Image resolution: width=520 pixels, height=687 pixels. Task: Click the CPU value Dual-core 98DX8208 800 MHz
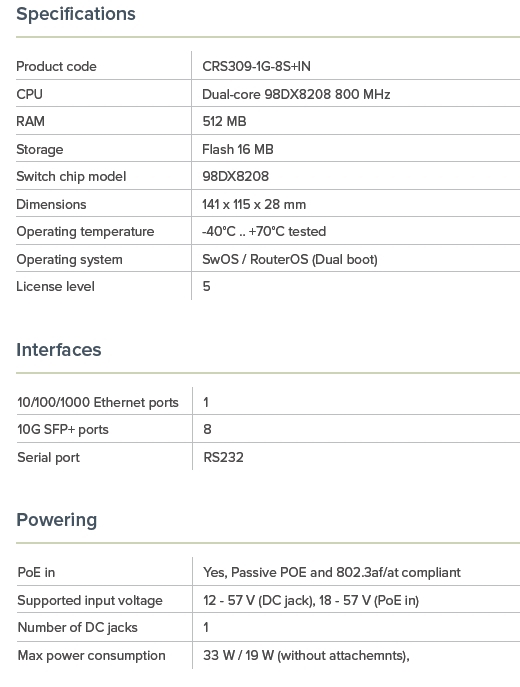pos(296,94)
